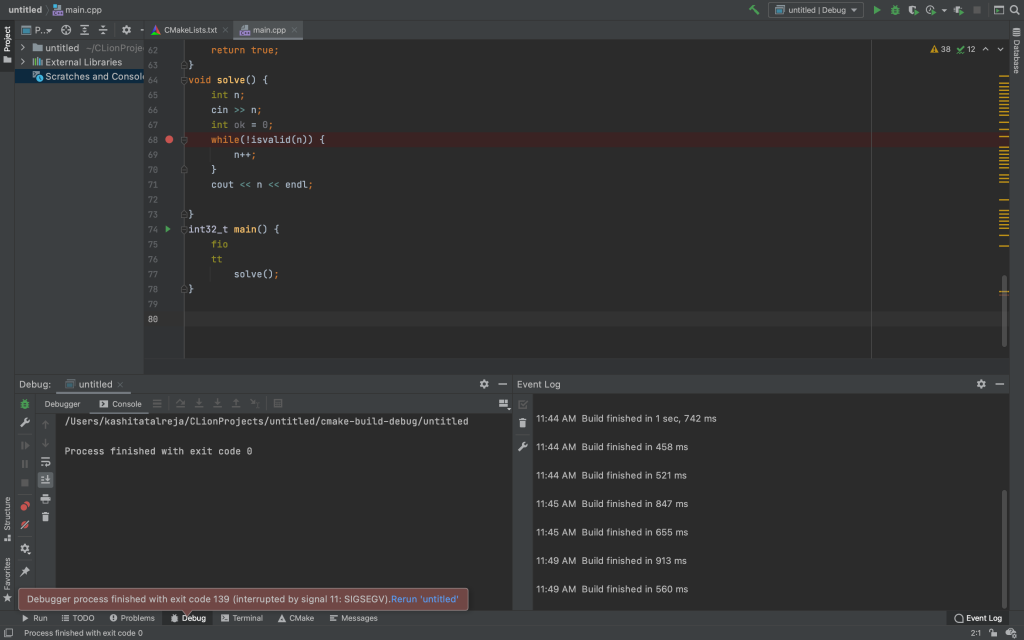Open Favorites side tab
The image size is (1024, 640).
7,579
